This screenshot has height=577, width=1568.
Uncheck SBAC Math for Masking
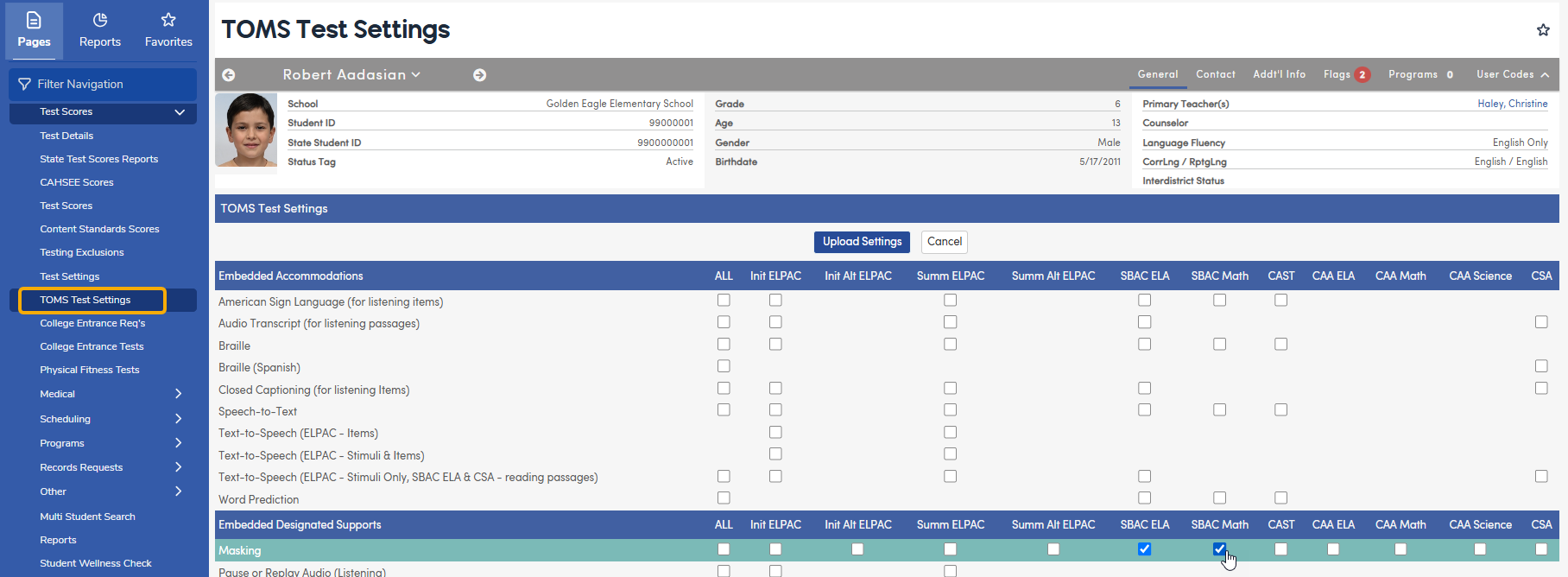1219,548
